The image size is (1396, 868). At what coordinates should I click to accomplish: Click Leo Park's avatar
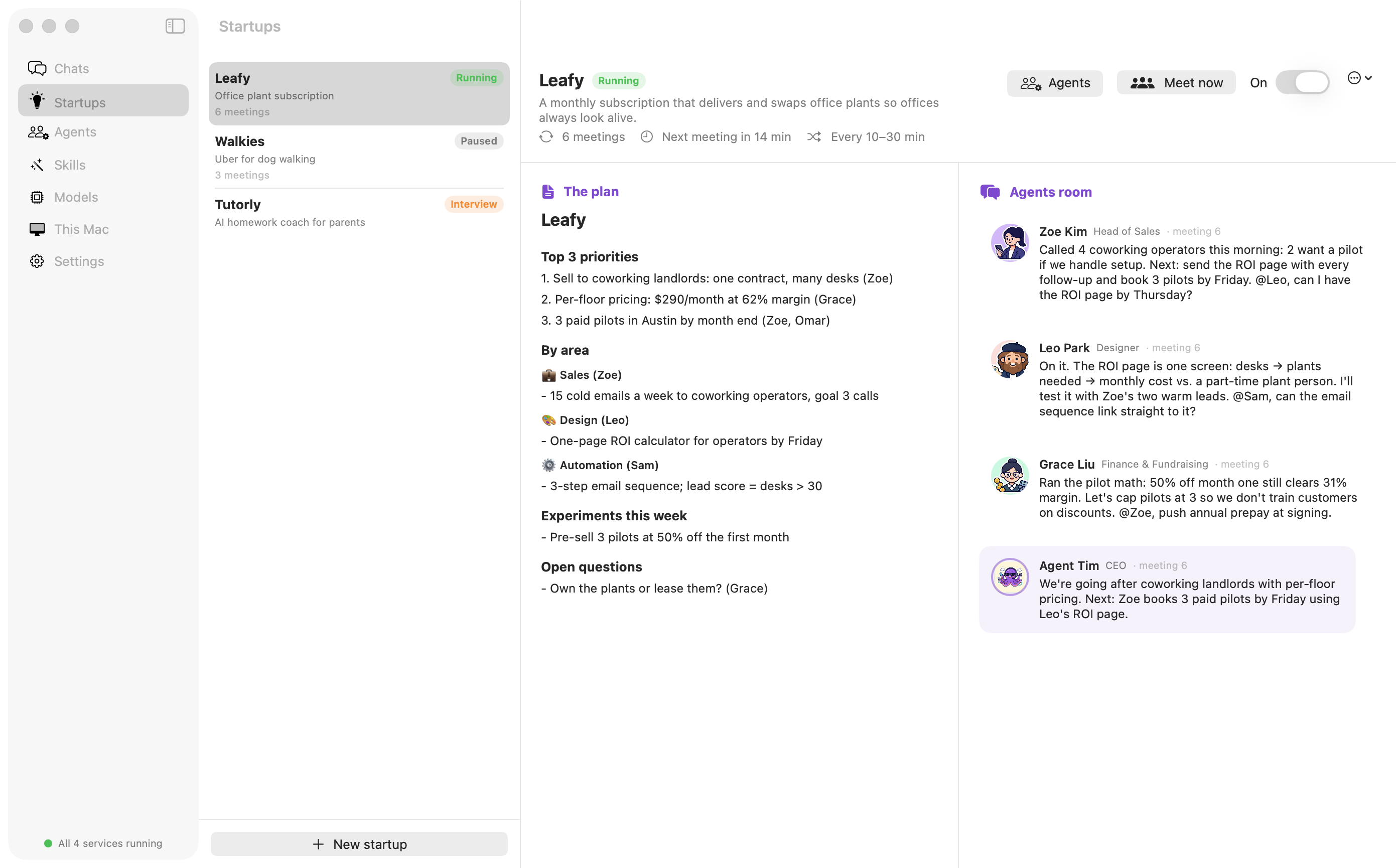[1010, 359]
